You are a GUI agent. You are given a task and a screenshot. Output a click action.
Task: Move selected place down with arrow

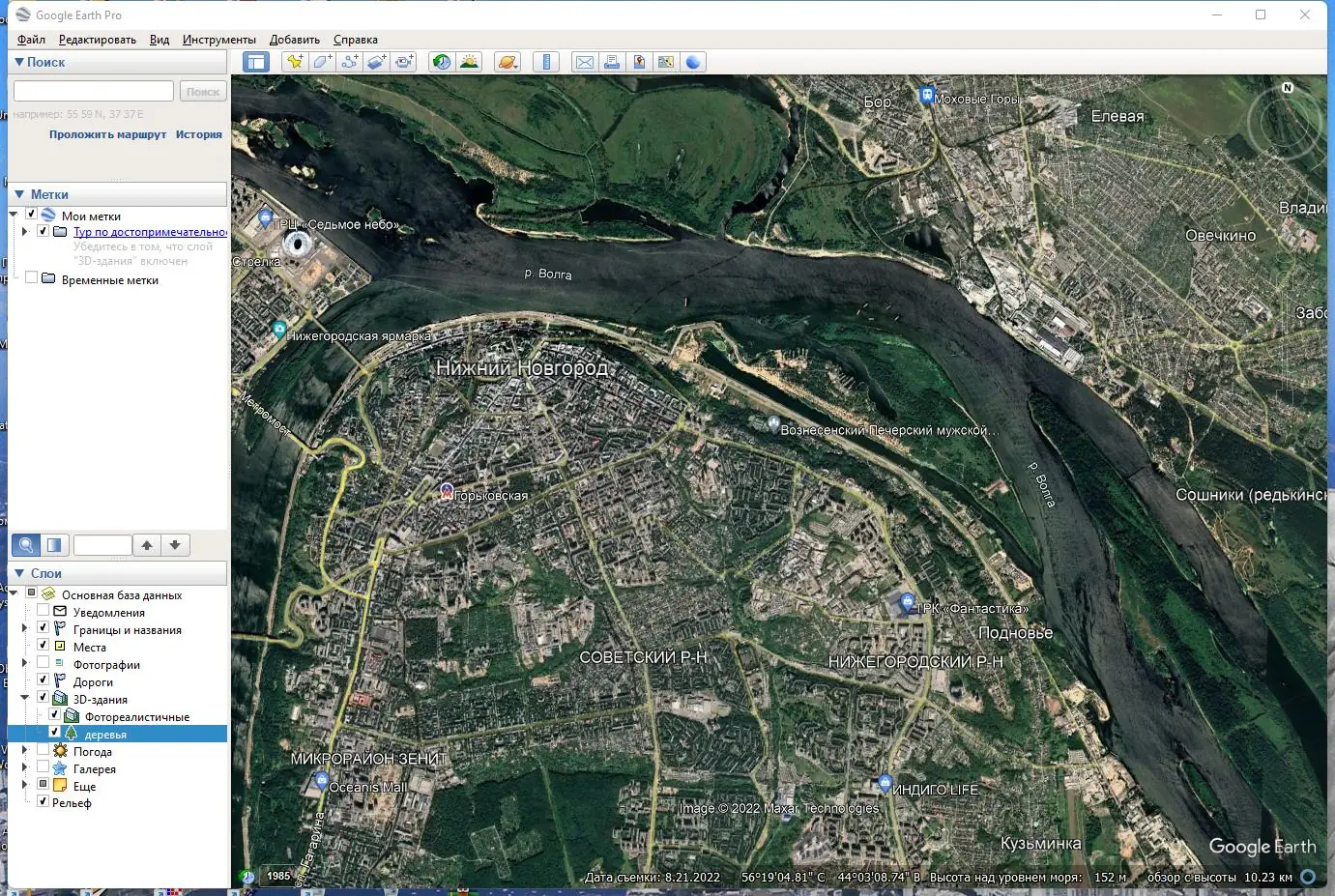(x=175, y=545)
